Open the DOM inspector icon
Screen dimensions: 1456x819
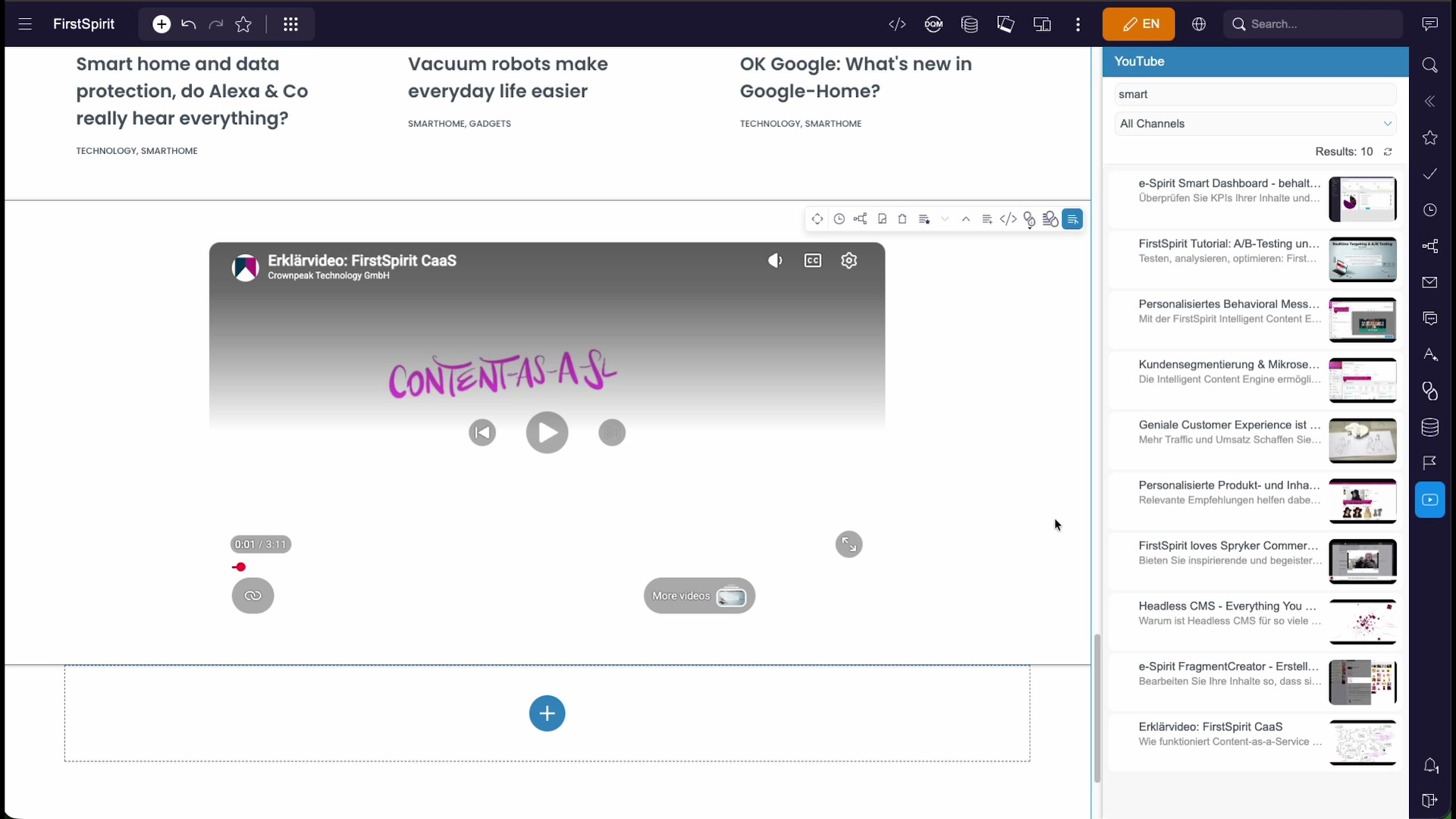934,24
